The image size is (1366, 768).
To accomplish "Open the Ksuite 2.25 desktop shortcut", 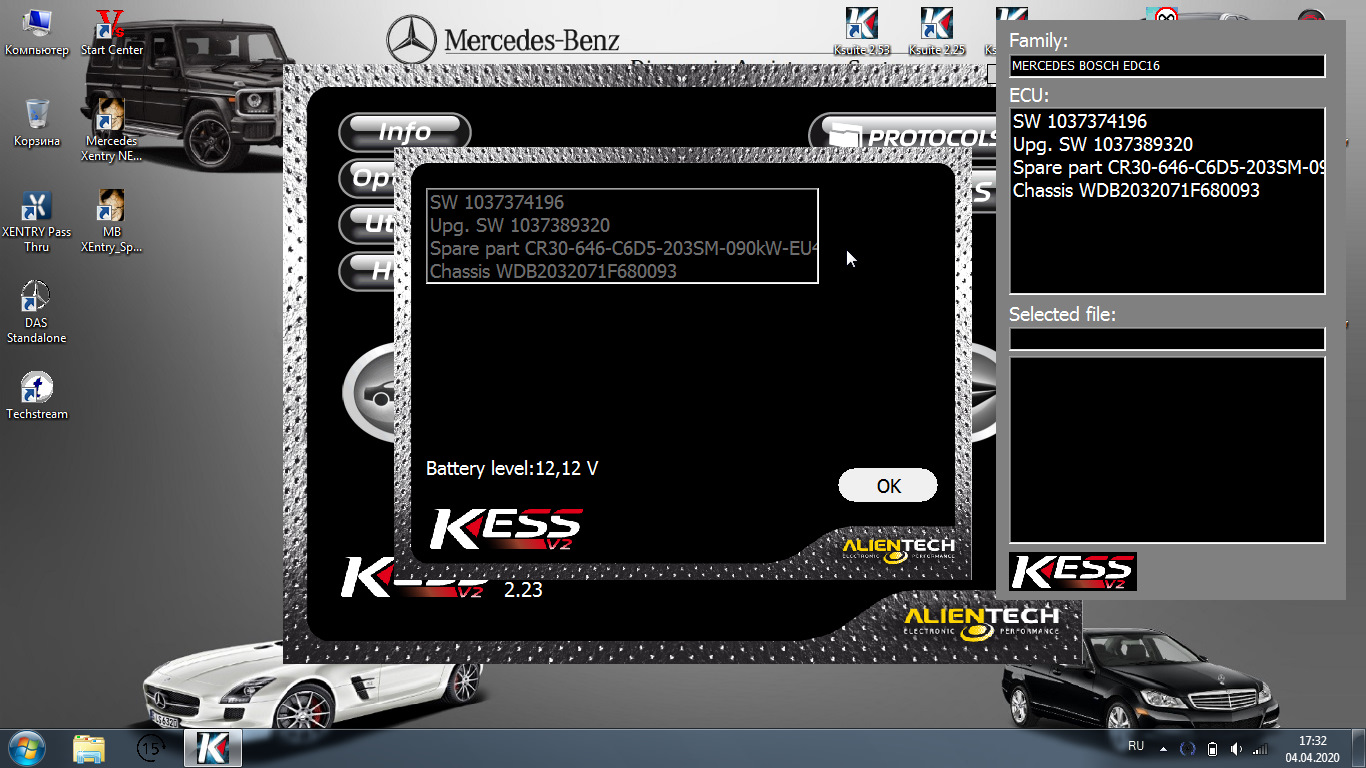I will click(x=937, y=32).
